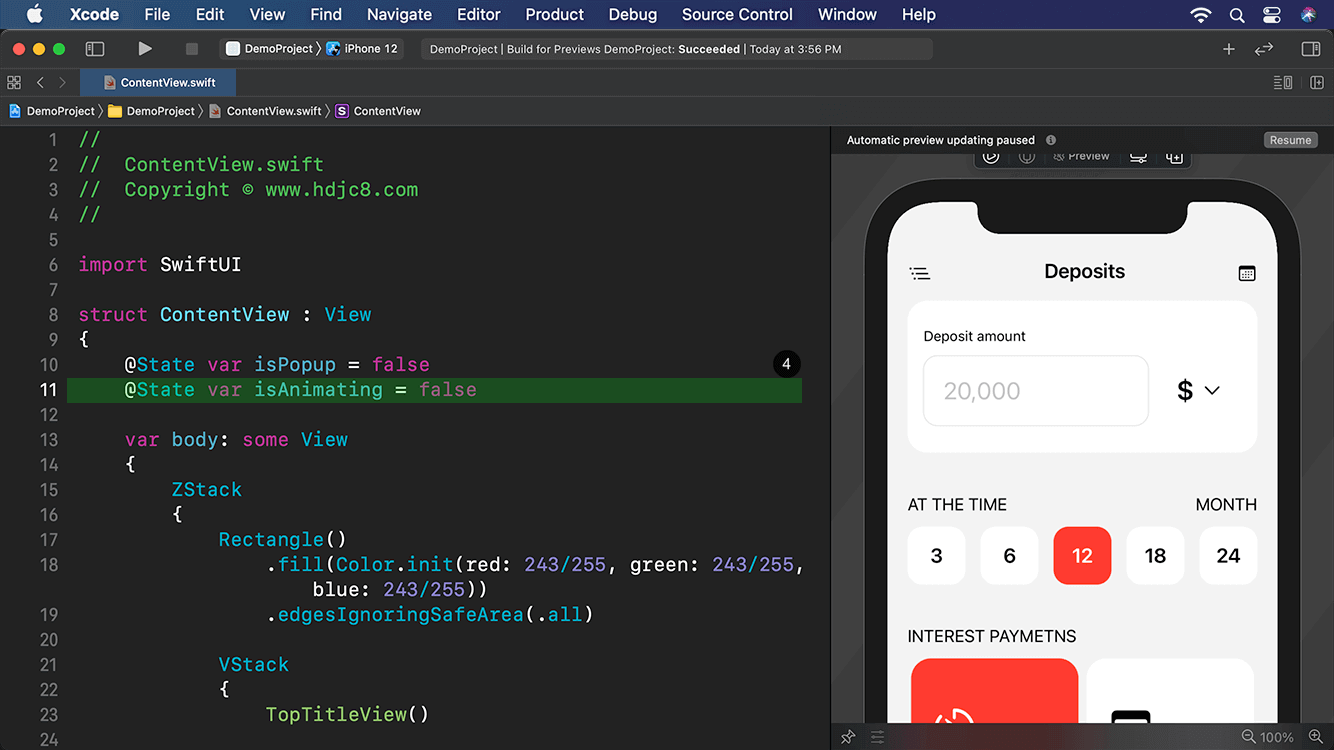Open ContentView.swift breadcrumb
The height and width of the screenshot is (750, 1334).
[x=265, y=111]
